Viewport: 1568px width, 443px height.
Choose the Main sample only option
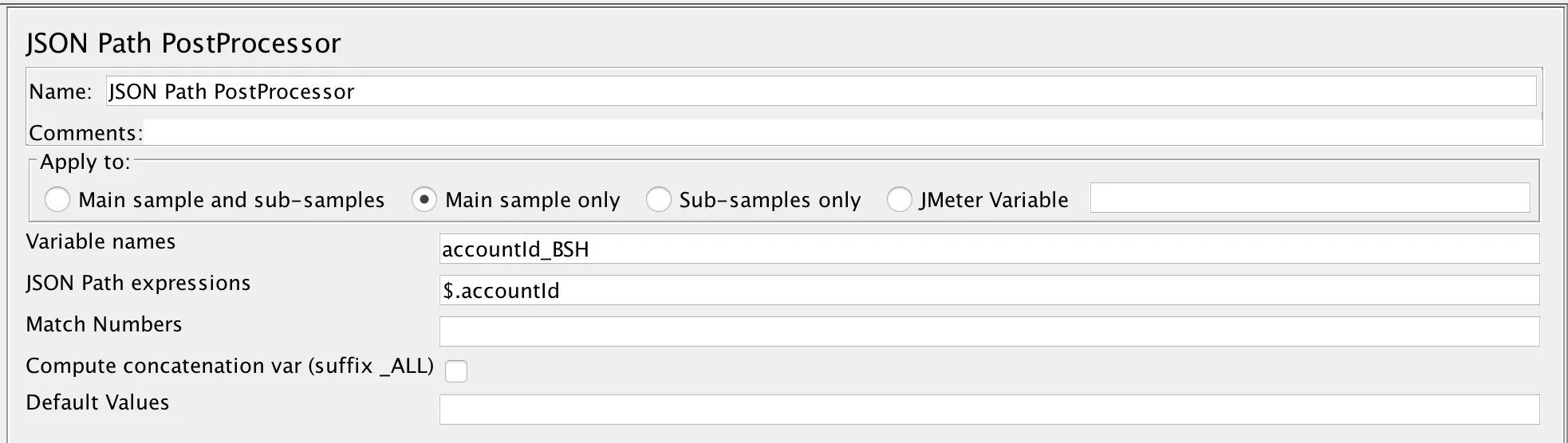tap(424, 199)
